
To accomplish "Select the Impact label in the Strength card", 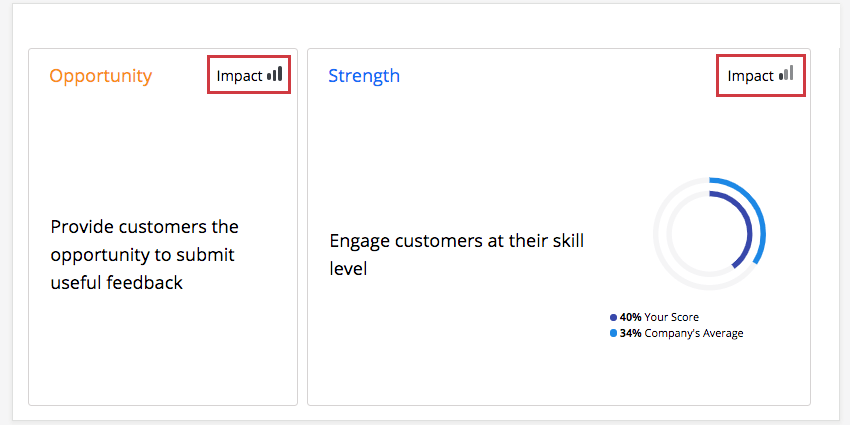I will tap(750, 76).
